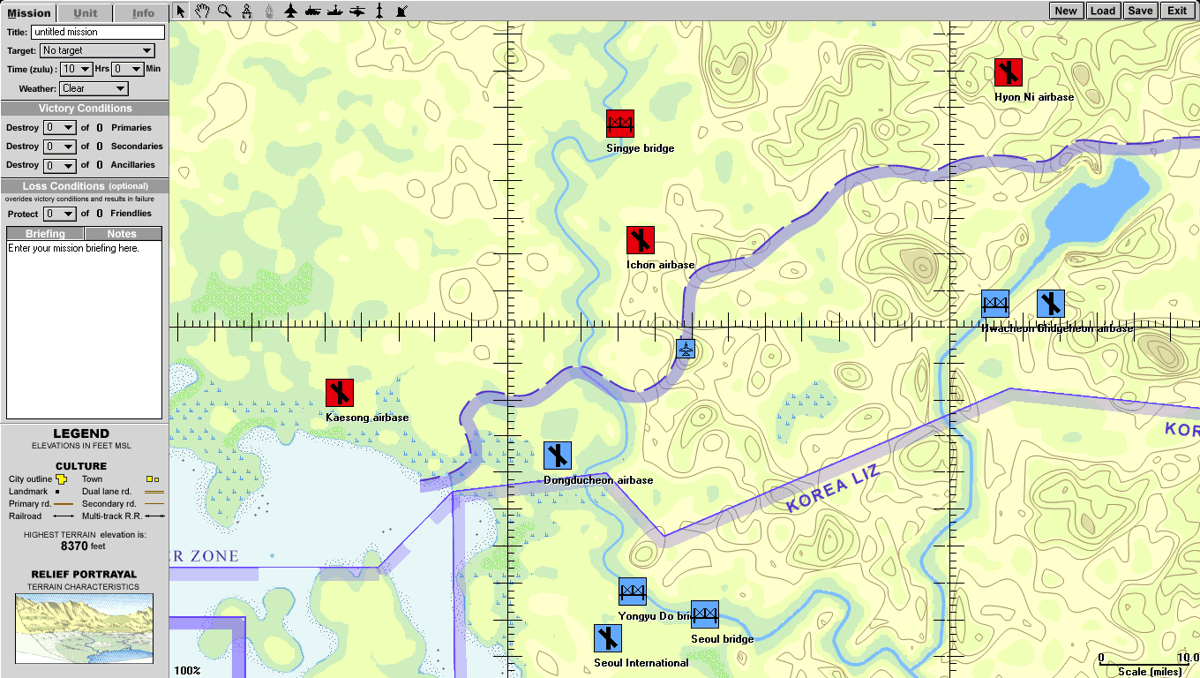Open the Weather dropdown
The width and height of the screenshot is (1200, 678).
point(93,89)
